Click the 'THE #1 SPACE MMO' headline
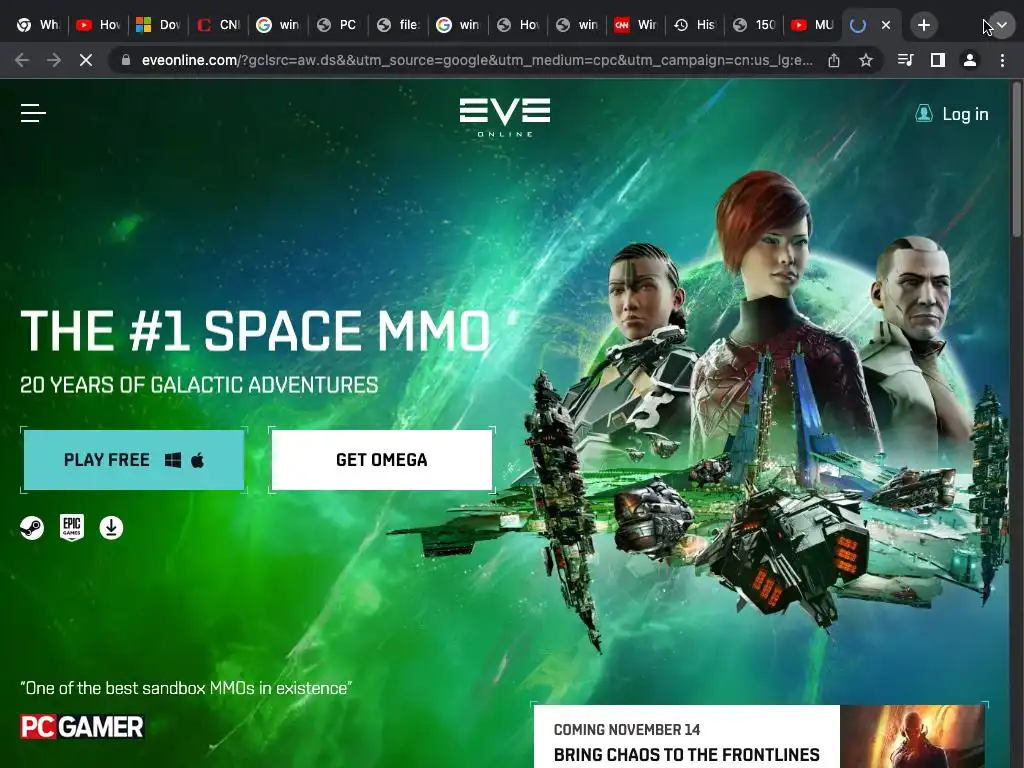The height and width of the screenshot is (768, 1024). point(255,330)
